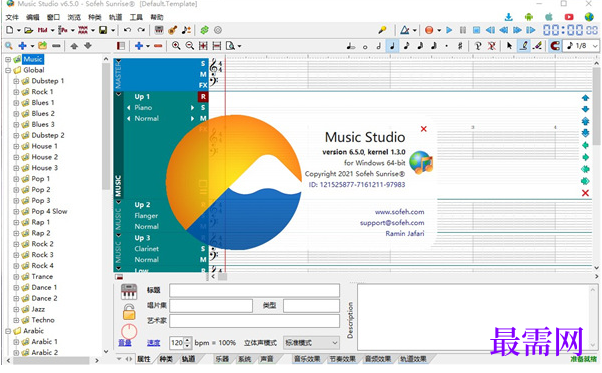
Task: Select the arrow pointer tool
Action: (509, 46)
